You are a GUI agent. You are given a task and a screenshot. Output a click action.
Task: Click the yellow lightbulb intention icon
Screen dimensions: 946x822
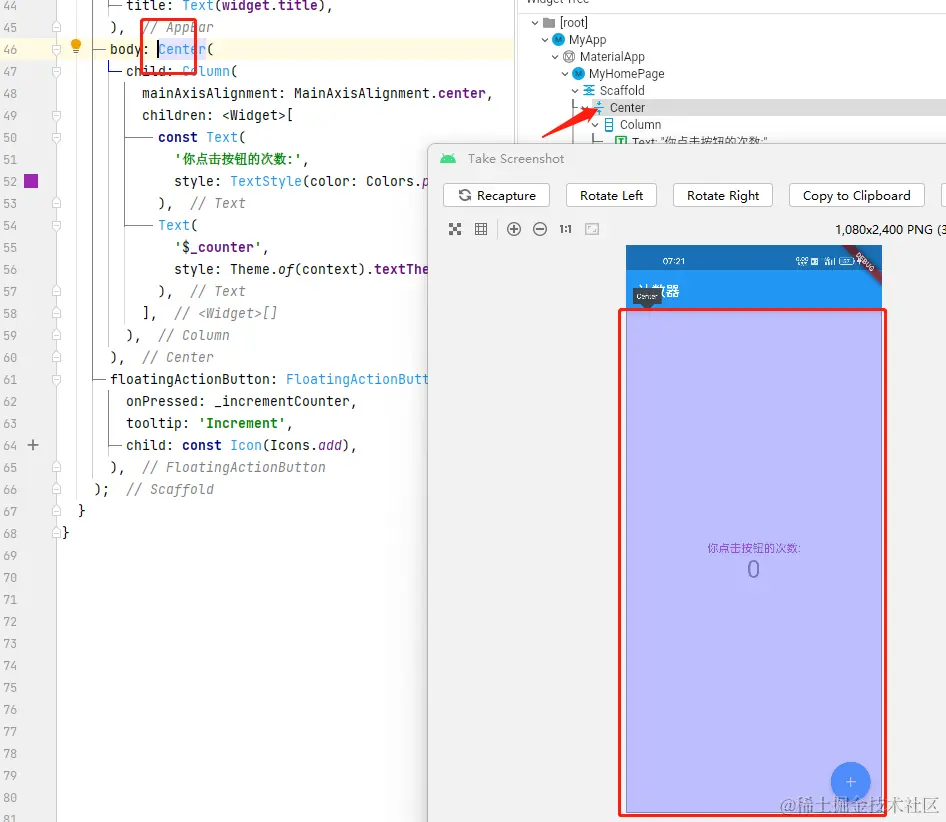click(x=76, y=46)
